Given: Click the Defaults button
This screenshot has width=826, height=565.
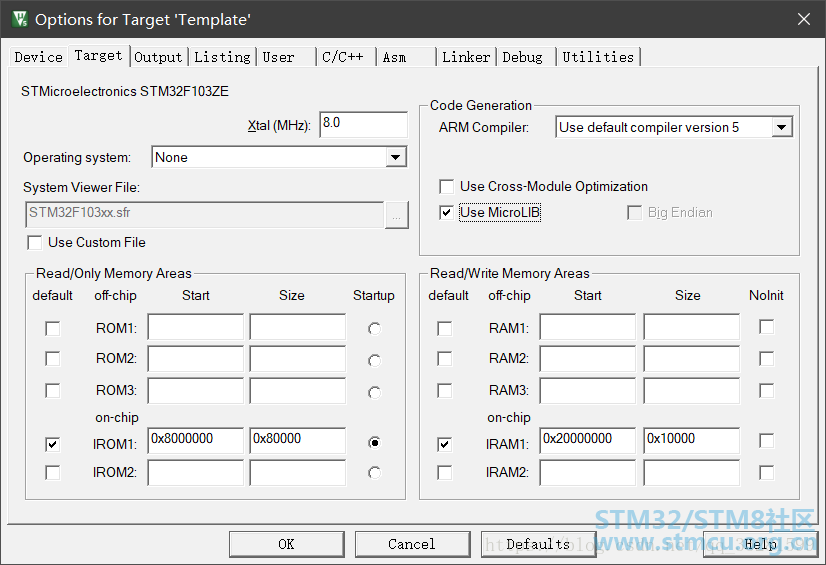Looking at the screenshot, I should [x=538, y=544].
